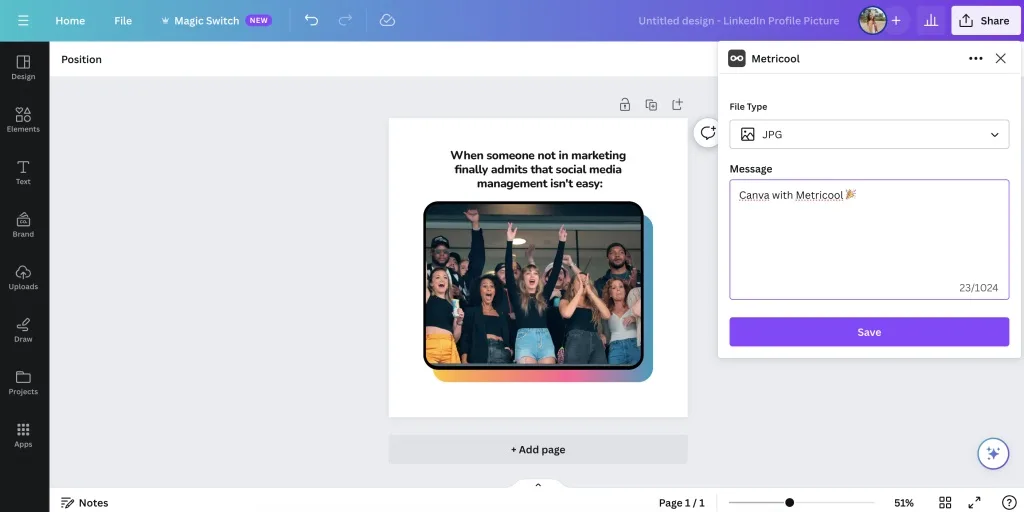Adjust the zoom slider handle

790,502
